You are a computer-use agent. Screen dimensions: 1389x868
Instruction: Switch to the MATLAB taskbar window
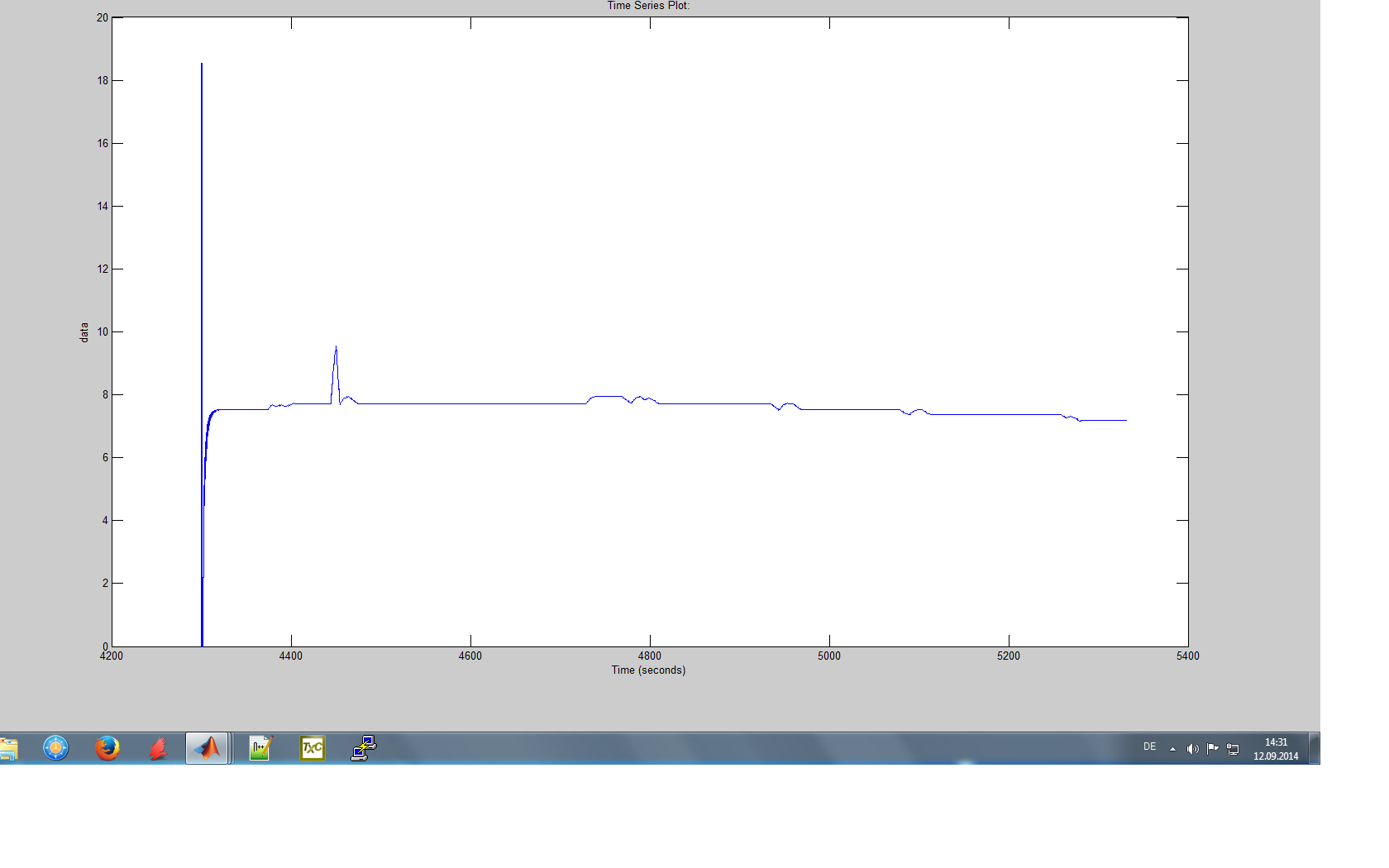207,749
